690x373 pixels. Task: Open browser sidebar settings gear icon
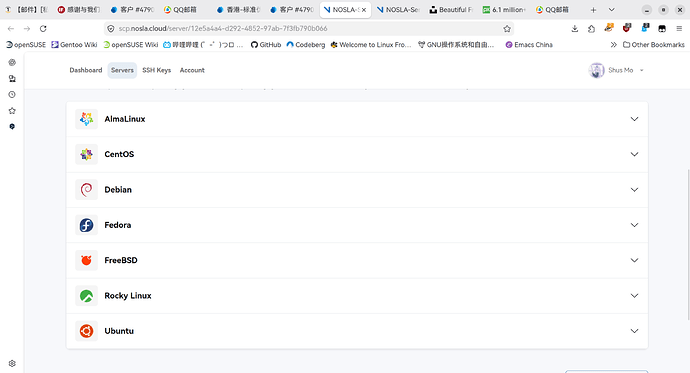[x=12, y=363]
